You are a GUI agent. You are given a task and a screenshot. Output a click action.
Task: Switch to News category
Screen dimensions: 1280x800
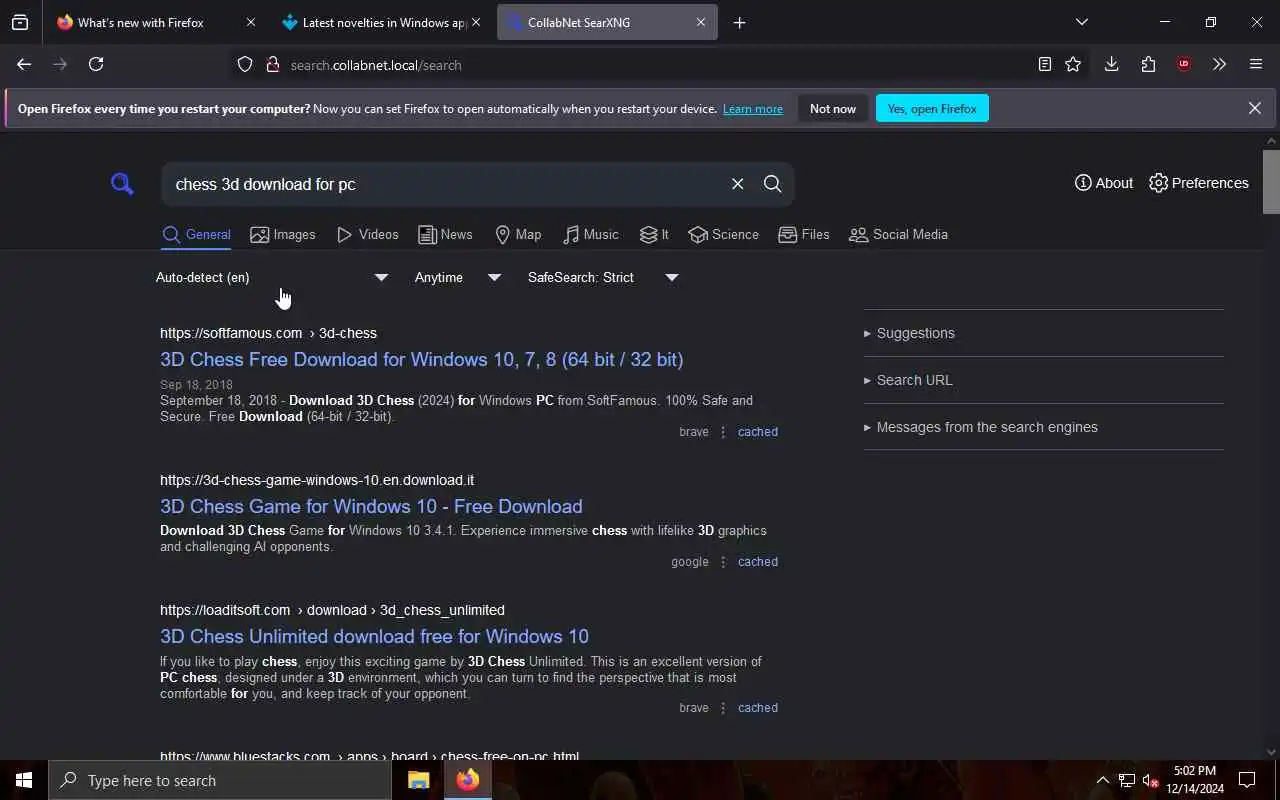(x=445, y=235)
